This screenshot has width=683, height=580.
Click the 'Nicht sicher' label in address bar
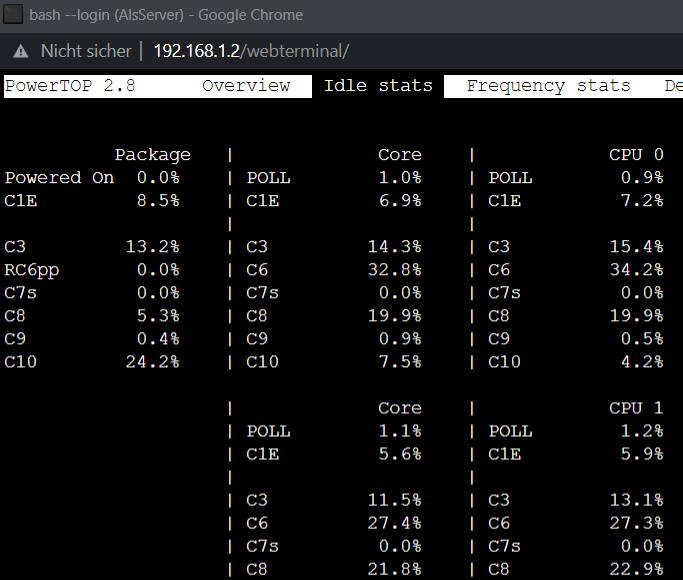[x=86, y=51]
